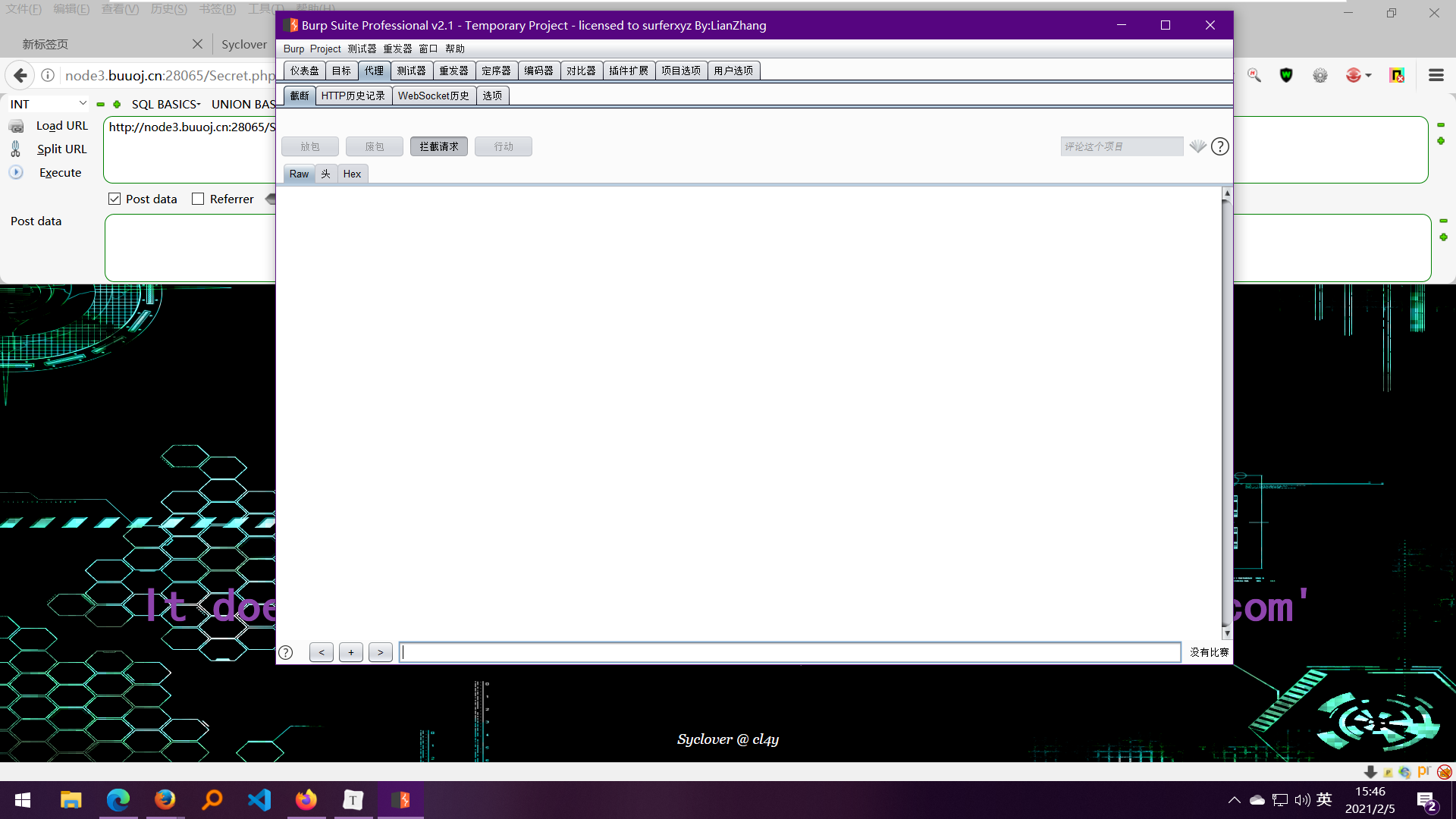The width and height of the screenshot is (1456, 819).
Task: Click the Split URL icon
Action: coord(16,149)
